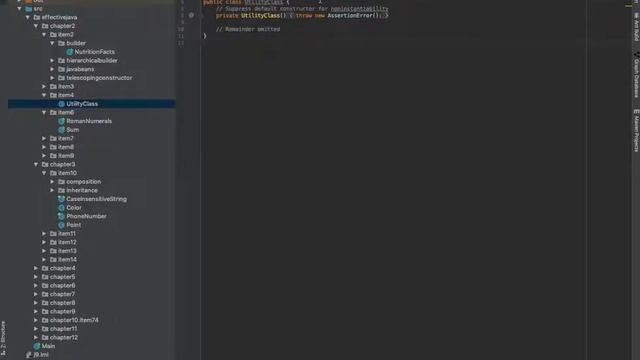Screen dimensions: 640x360
Task: Click the Main class icon
Action: [x=37, y=346]
